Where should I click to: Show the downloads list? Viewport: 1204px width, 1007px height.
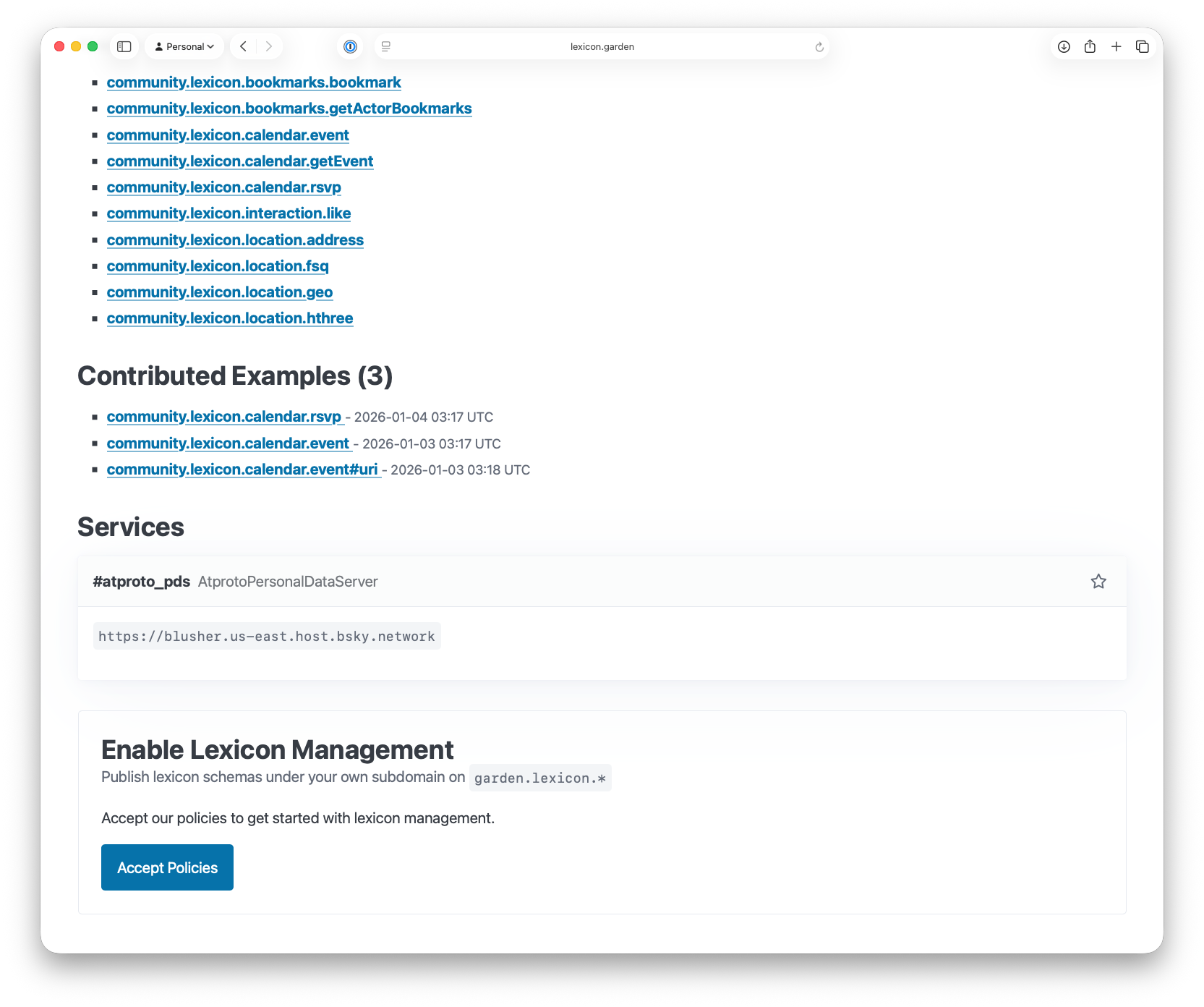pos(1064,46)
